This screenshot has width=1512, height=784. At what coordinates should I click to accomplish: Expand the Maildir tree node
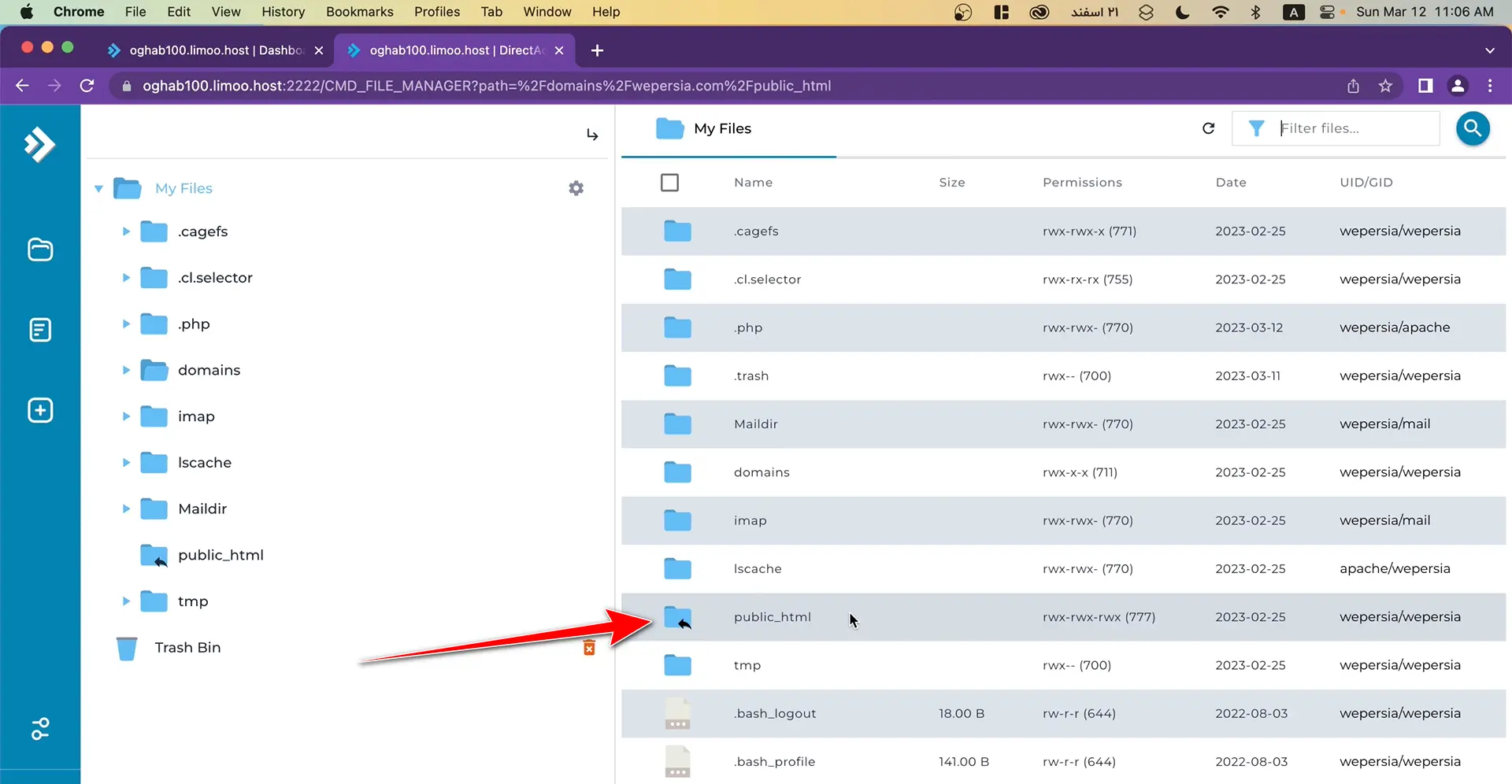click(126, 509)
